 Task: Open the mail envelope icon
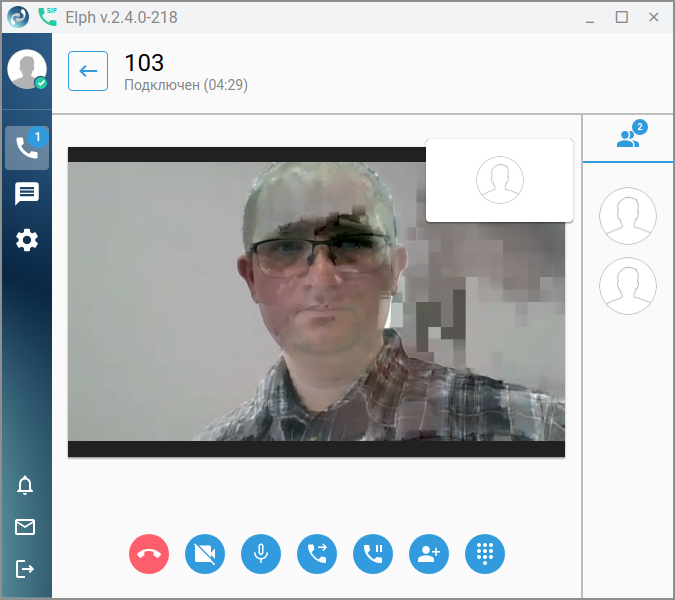[x=25, y=527]
